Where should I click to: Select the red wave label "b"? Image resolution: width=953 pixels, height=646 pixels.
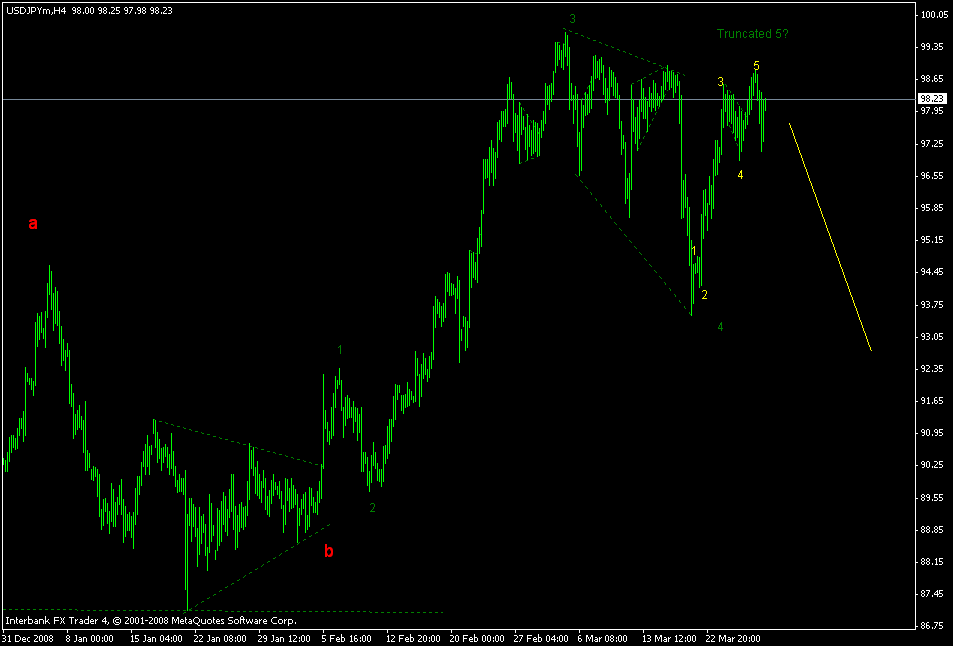[x=327, y=549]
